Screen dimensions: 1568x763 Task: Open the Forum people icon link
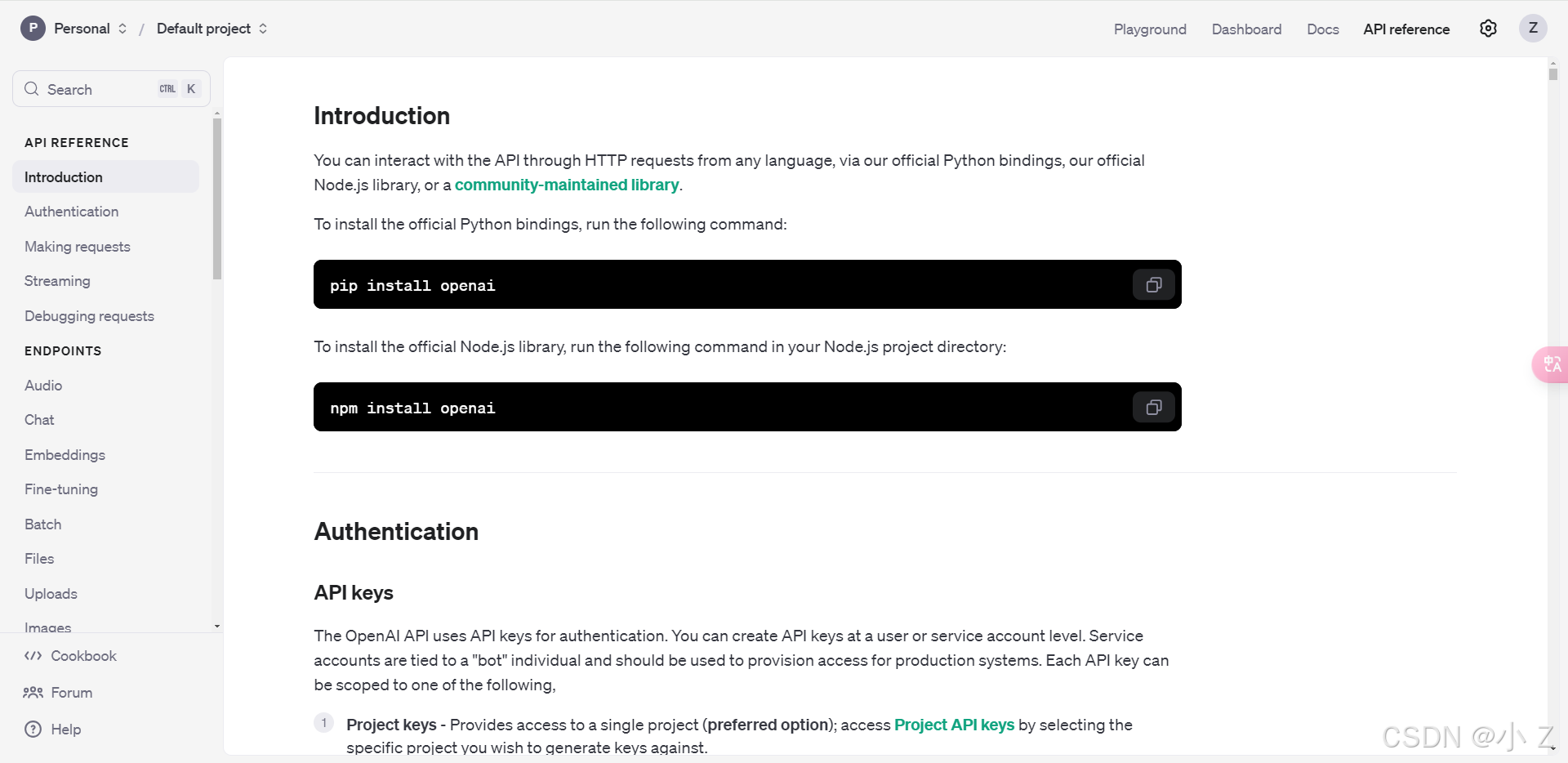(33, 693)
